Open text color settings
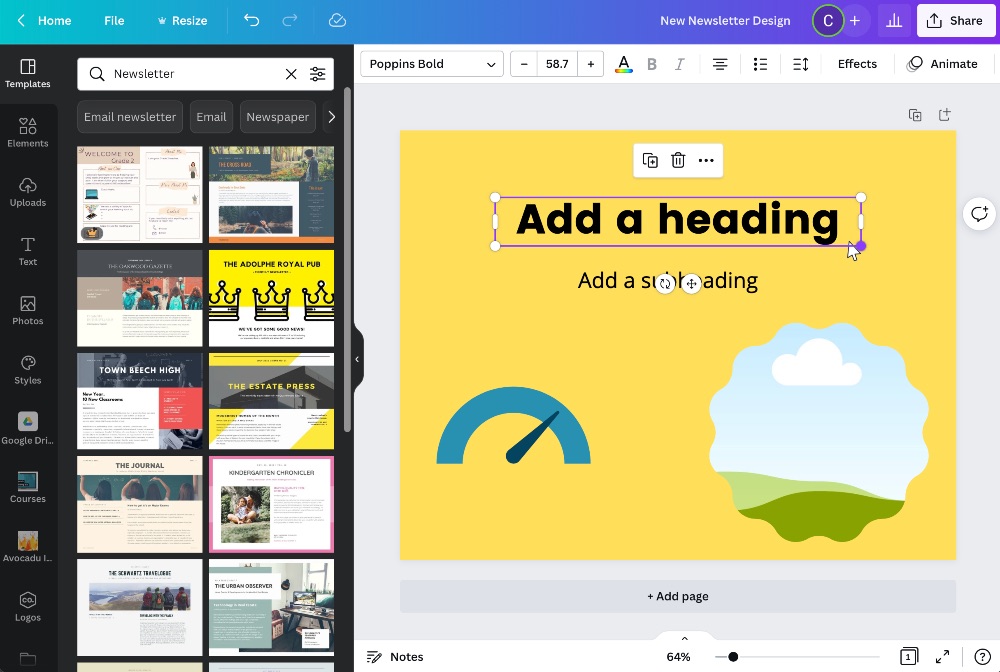Screen dimensions: 1000x672 623,63
